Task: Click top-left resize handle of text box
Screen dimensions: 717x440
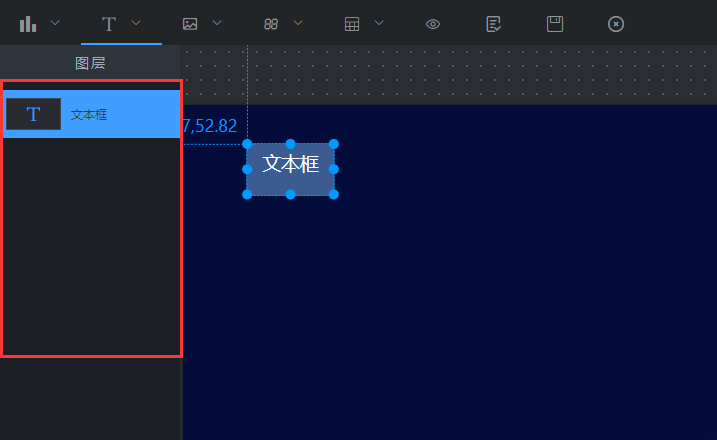Action: [x=247, y=144]
